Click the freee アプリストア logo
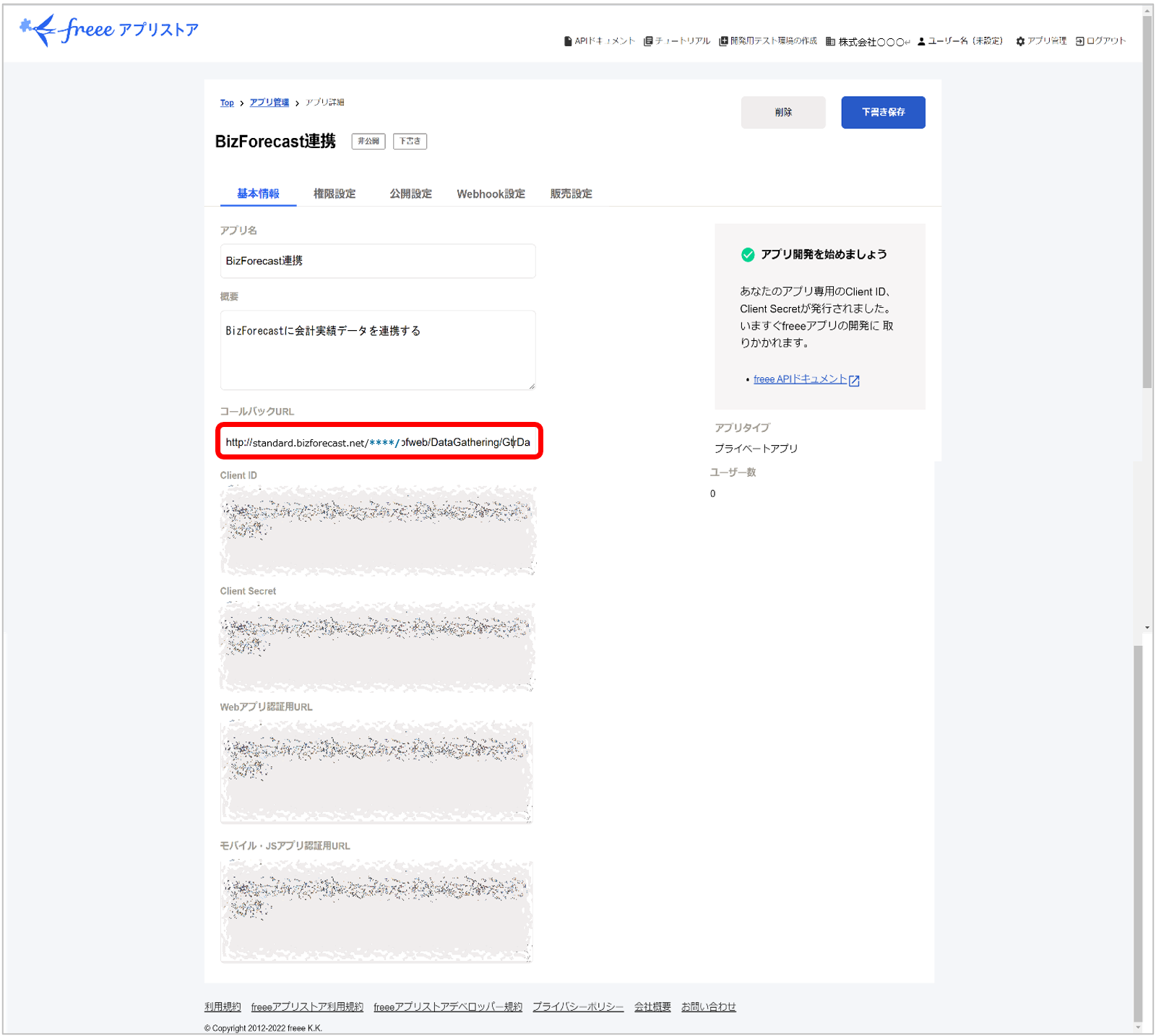1156x1036 pixels. point(108,30)
